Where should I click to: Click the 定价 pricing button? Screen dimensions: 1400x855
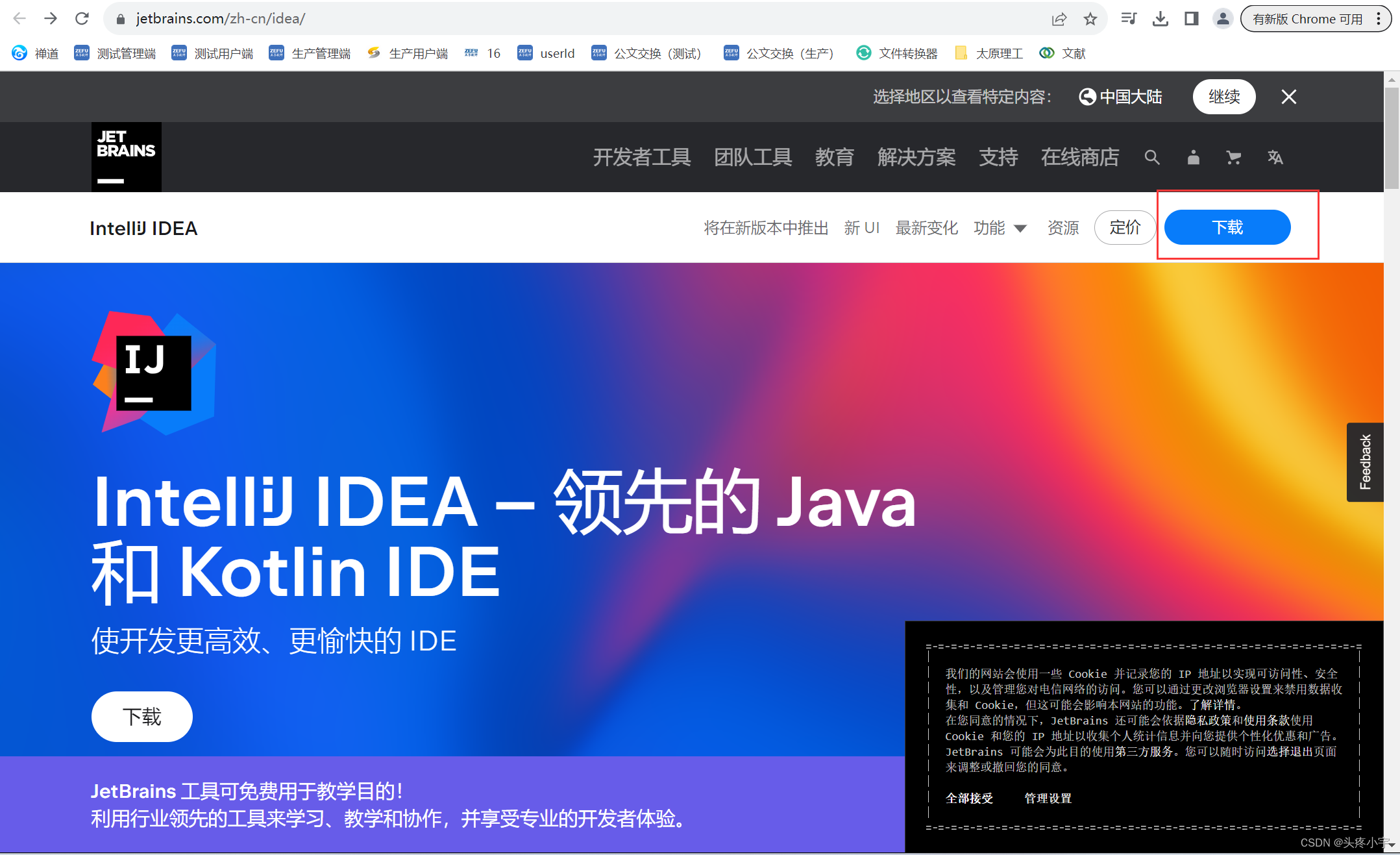pyautogui.click(x=1125, y=227)
